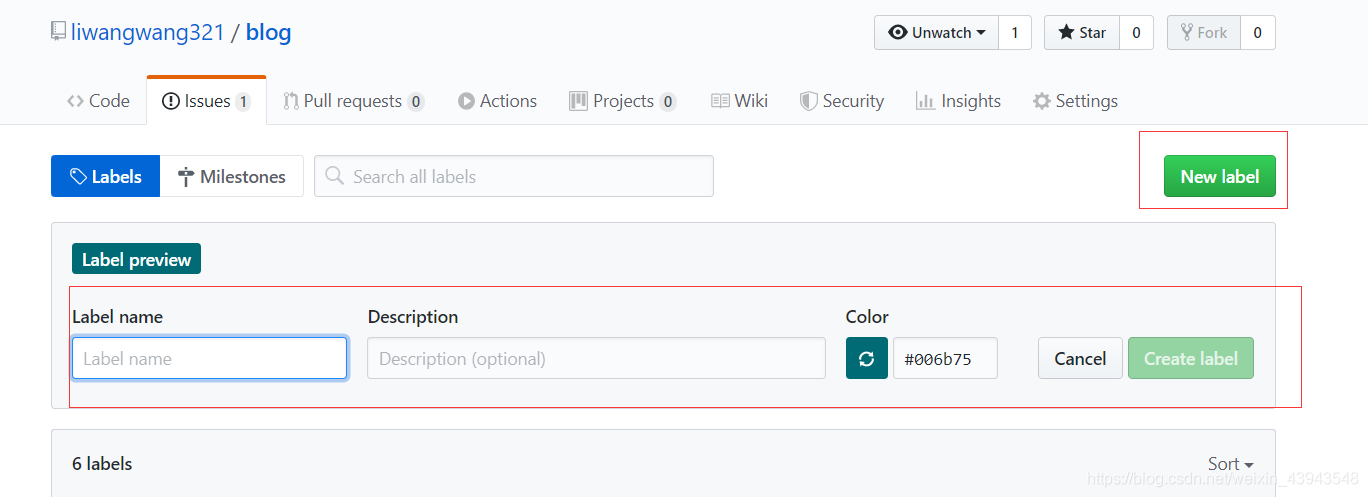Image resolution: width=1368 pixels, height=497 pixels.
Task: Fork the repository
Action: 1204,33
